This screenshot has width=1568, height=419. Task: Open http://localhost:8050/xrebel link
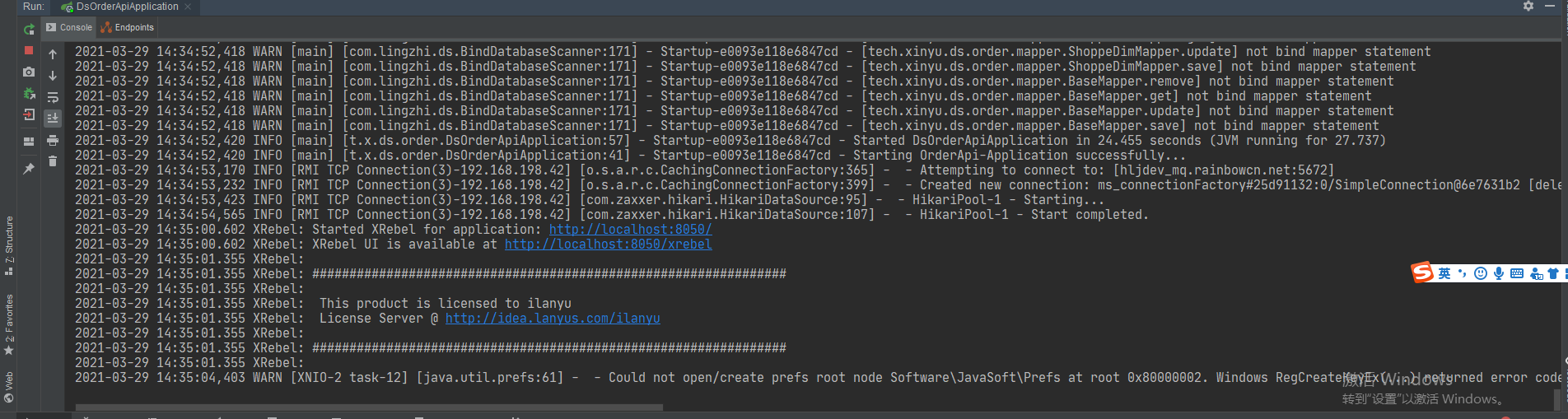pos(609,244)
